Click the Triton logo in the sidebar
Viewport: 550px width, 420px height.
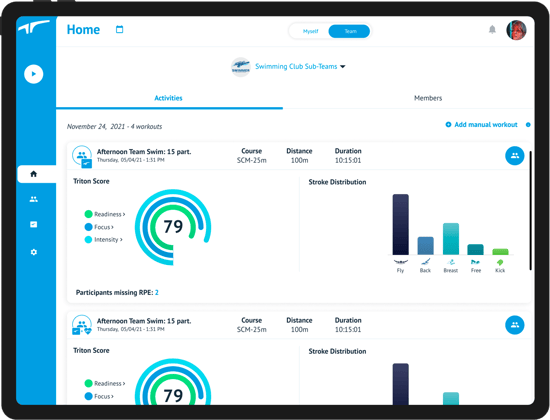[33, 27]
